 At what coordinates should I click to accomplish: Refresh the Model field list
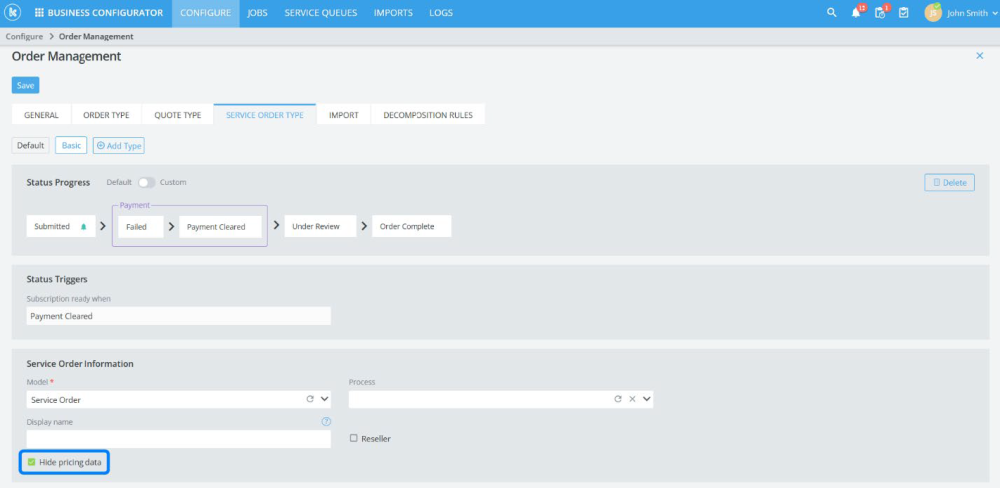[310, 399]
